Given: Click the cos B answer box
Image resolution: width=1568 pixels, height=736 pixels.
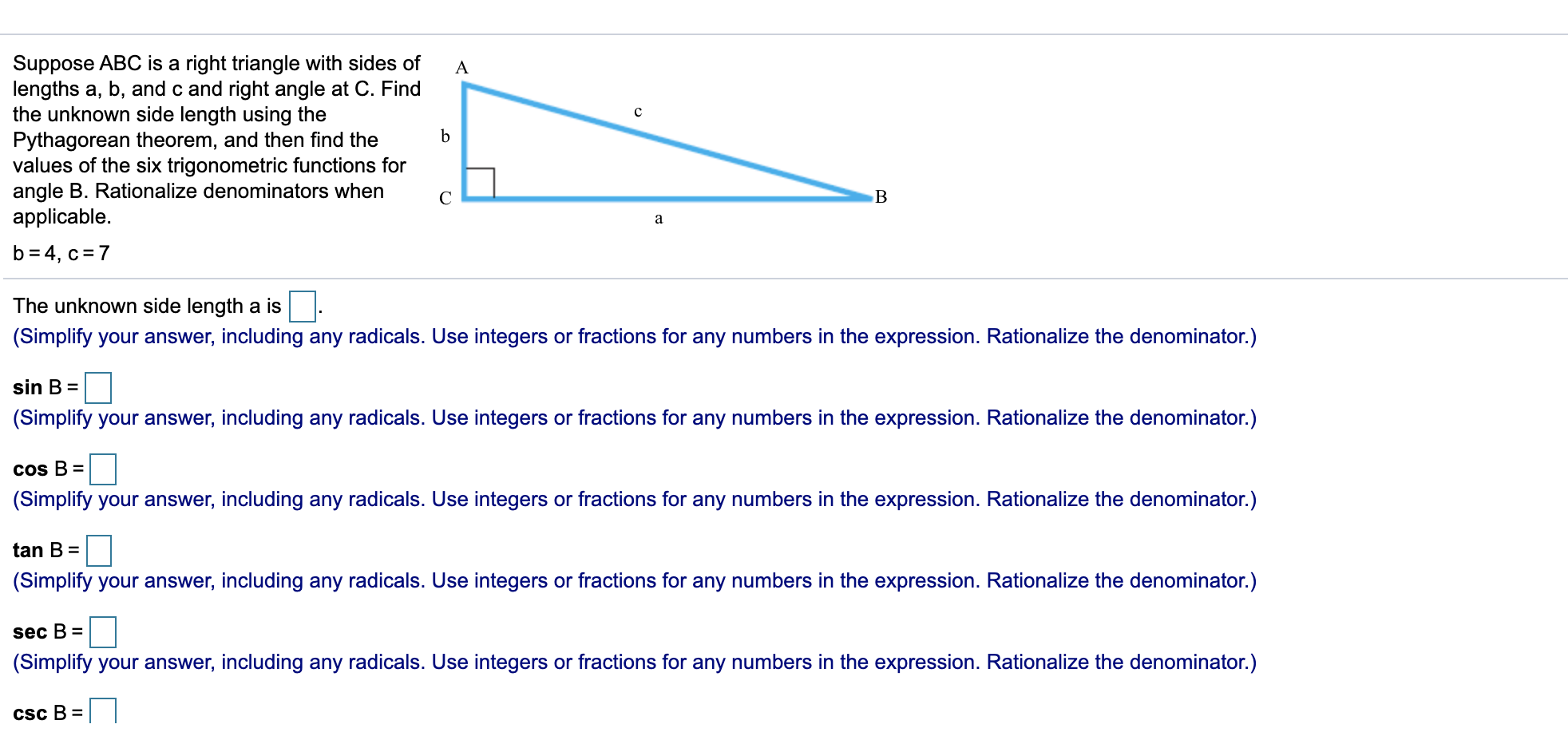Looking at the screenshot, I should 104,470.
